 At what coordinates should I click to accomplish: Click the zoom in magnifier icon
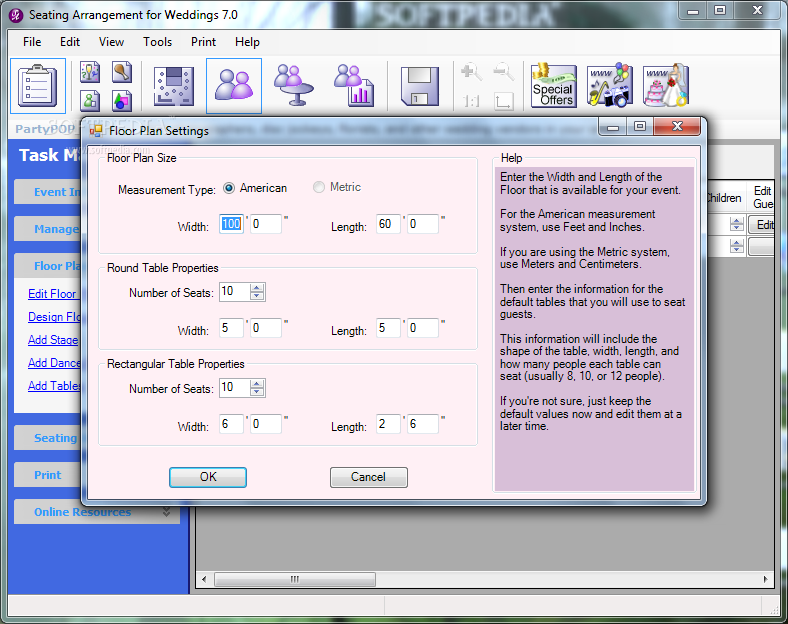pos(471,72)
